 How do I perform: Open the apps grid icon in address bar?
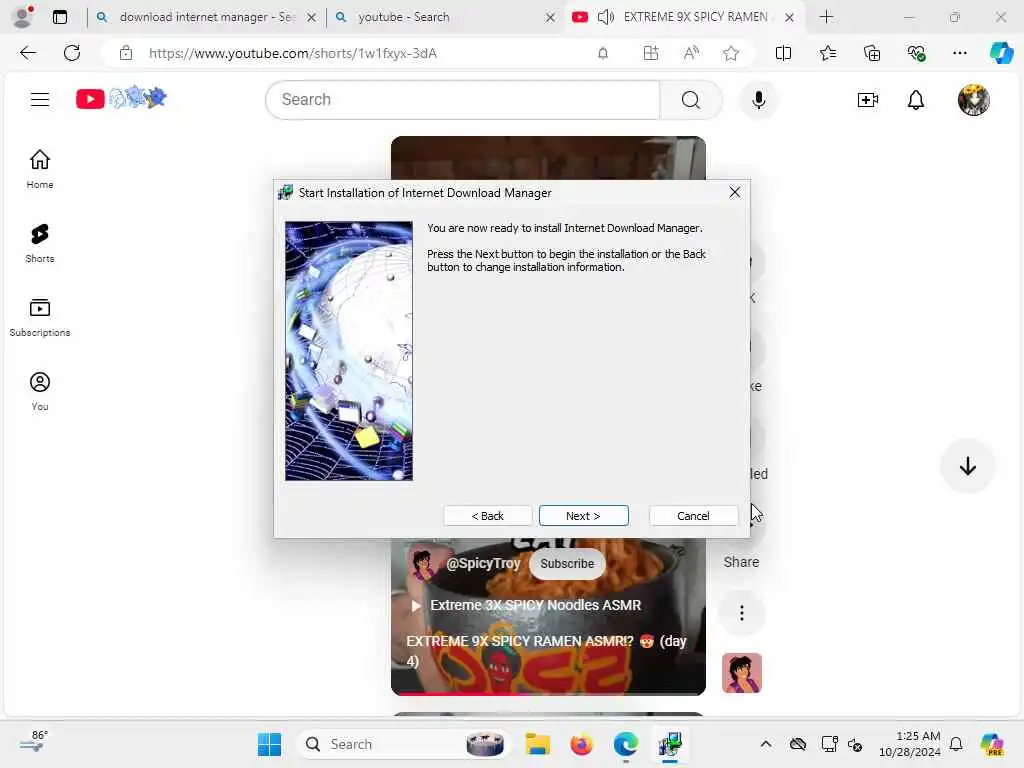(650, 53)
